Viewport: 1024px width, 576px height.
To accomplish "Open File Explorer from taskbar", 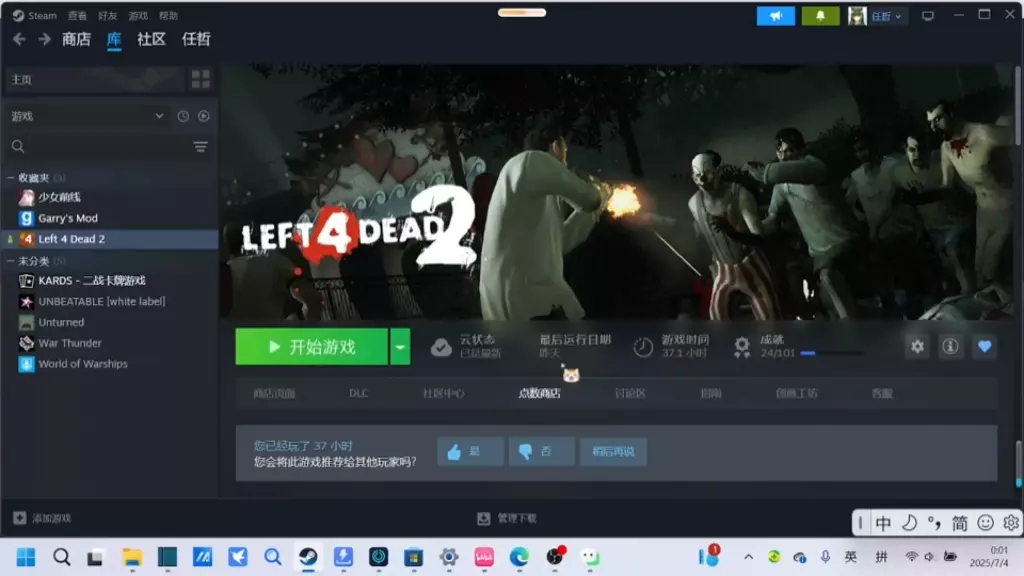I will tap(132, 557).
